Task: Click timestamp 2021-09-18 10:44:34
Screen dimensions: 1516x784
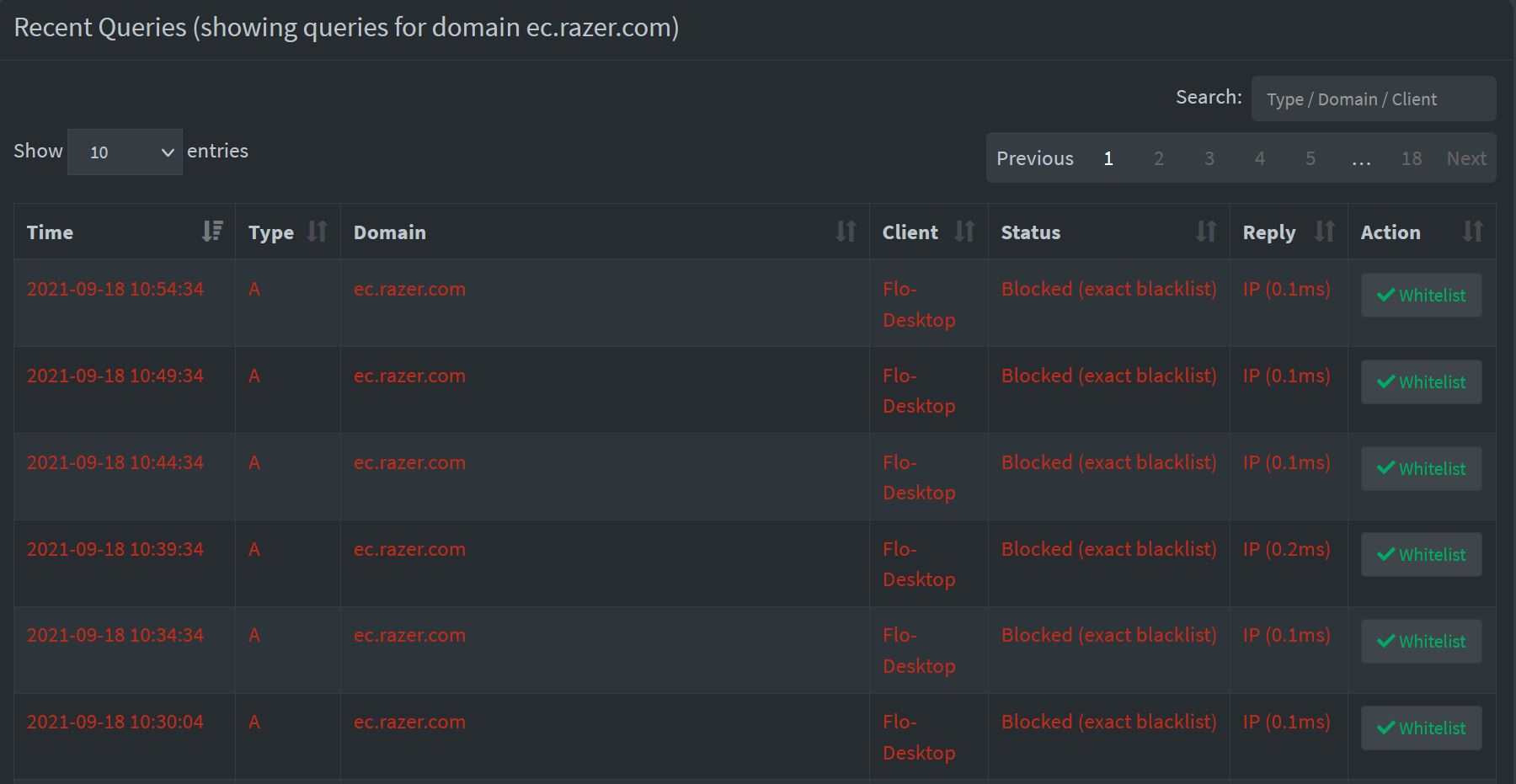Action: coord(115,462)
